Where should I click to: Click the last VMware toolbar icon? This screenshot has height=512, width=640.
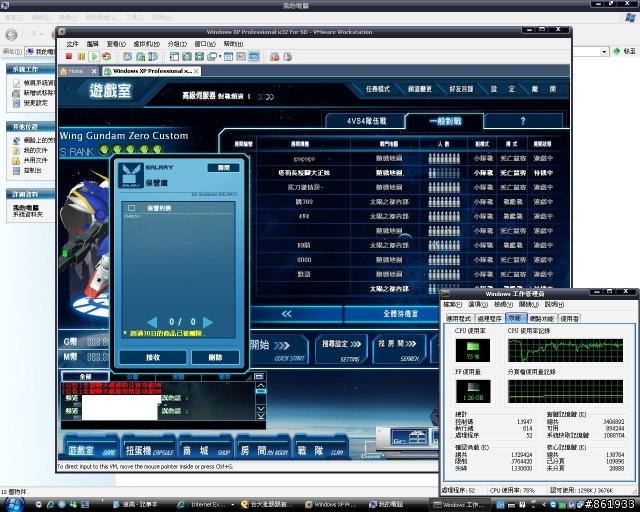[288, 56]
